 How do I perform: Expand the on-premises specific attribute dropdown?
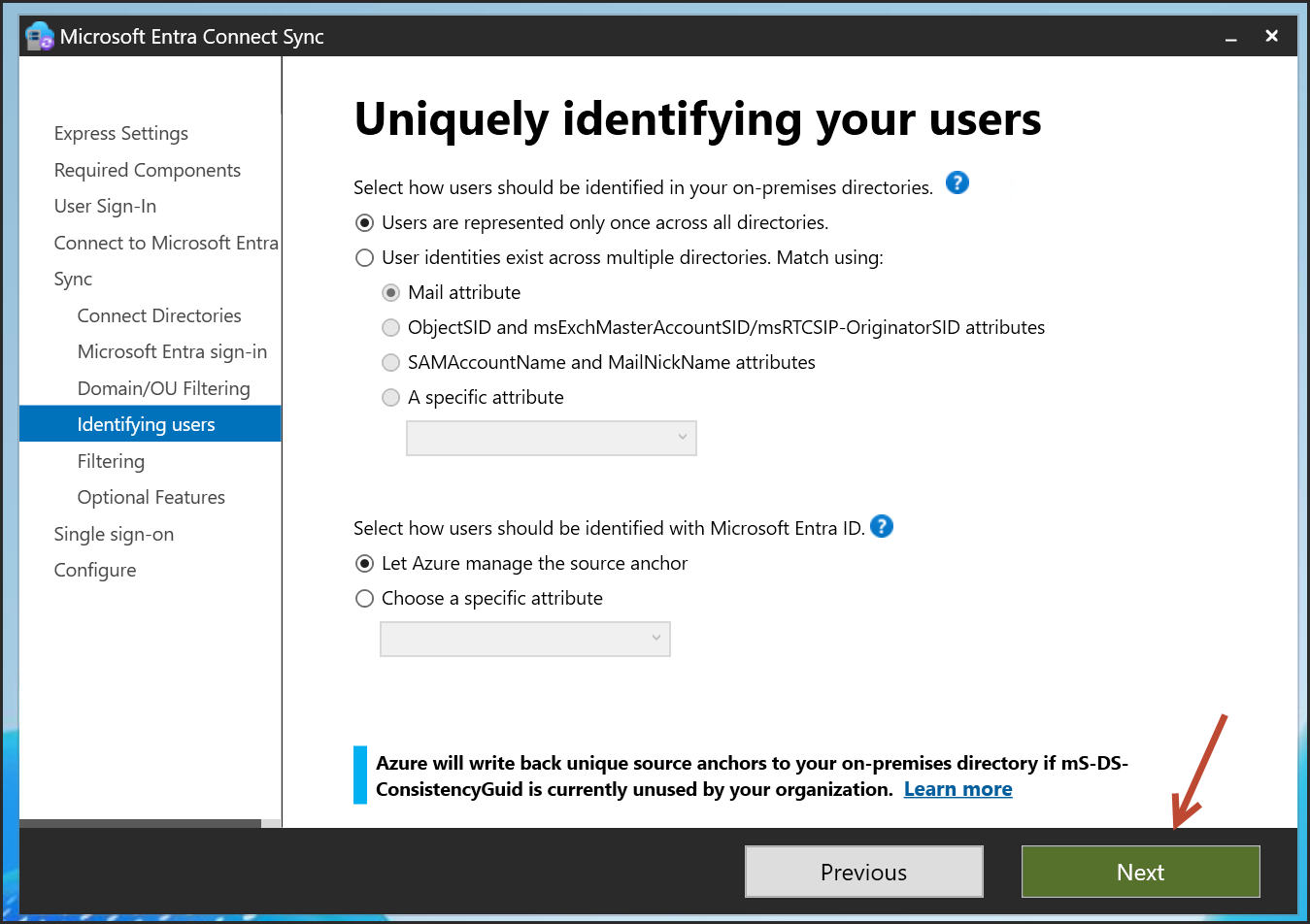(x=551, y=438)
